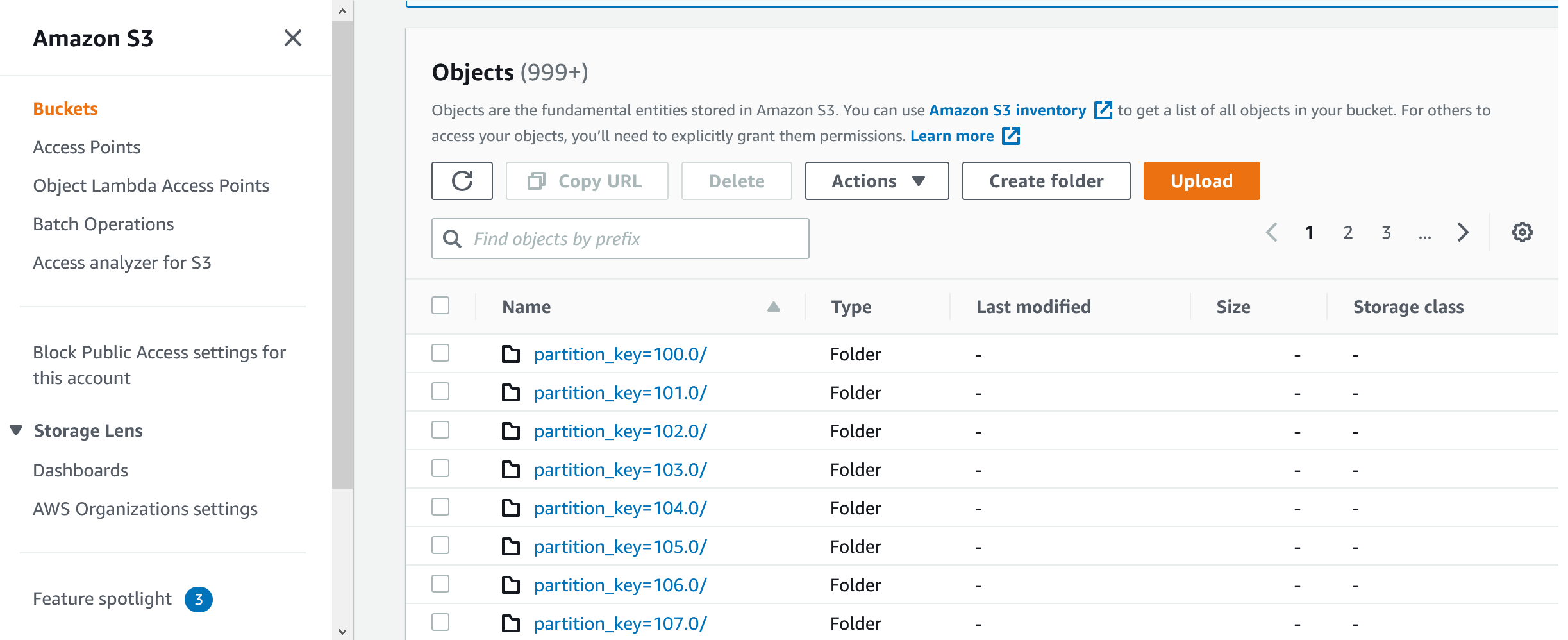The image size is (1568, 640).
Task: Click the search magnifier icon
Action: pyautogui.click(x=453, y=239)
